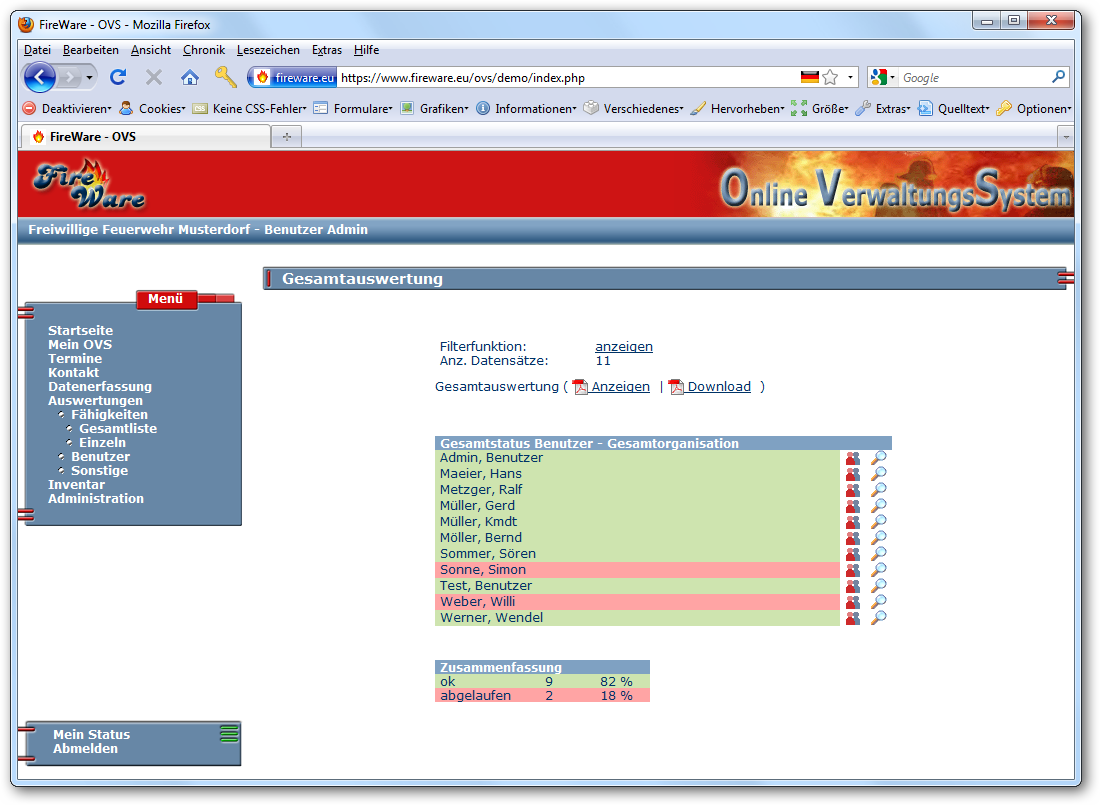Open the Google search engine dropdown
The height and width of the screenshot is (805, 1100).
pos(882,78)
